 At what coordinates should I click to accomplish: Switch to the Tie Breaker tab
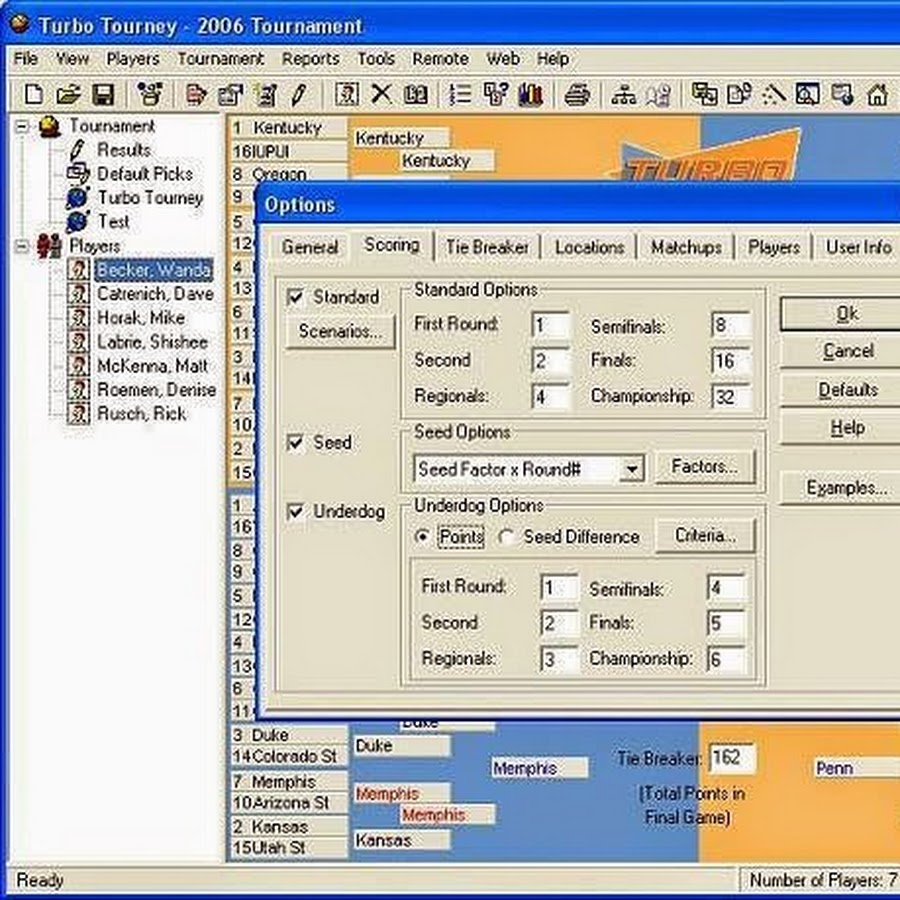487,247
